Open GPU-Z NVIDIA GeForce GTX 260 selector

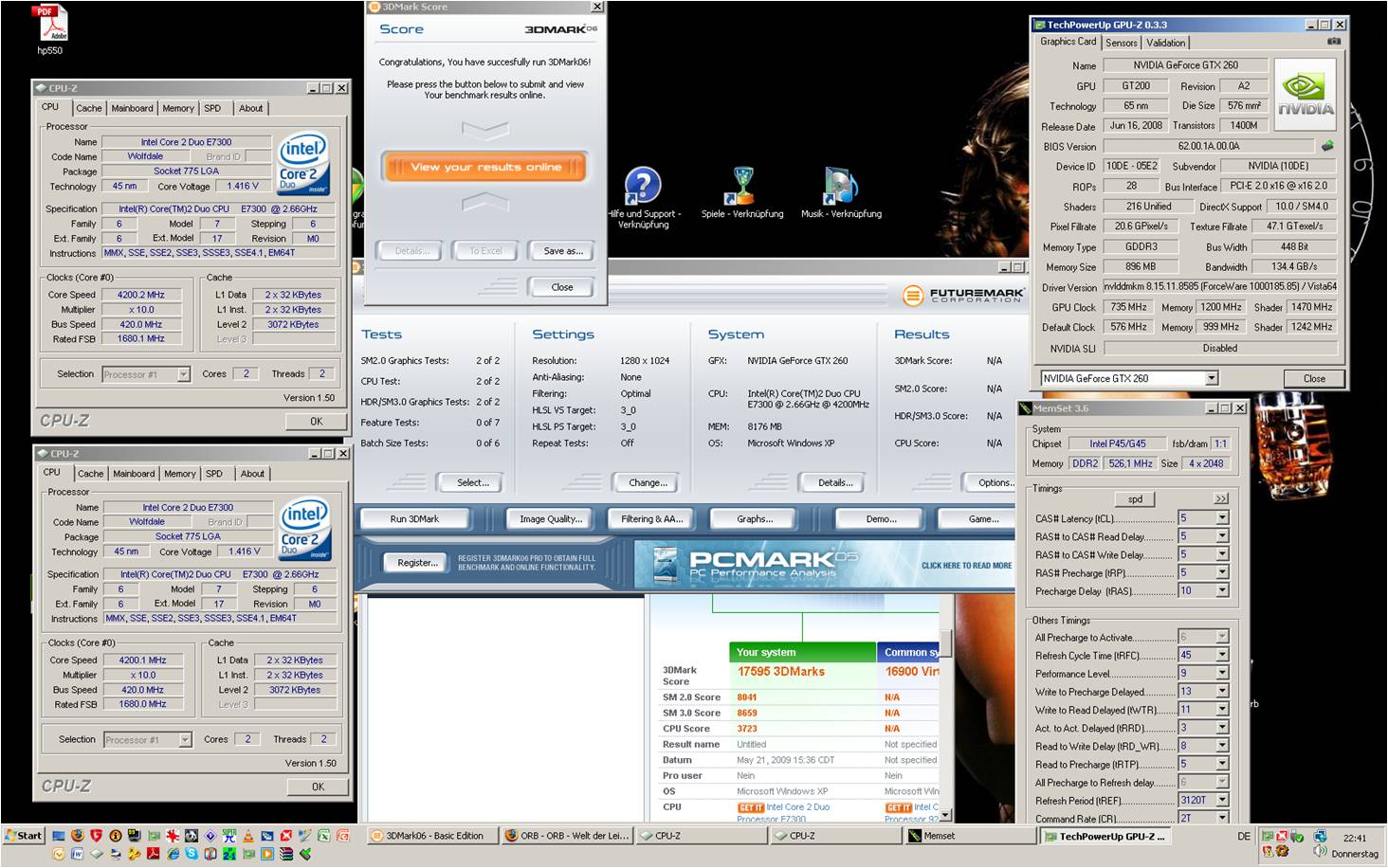pyautogui.click(x=1128, y=378)
